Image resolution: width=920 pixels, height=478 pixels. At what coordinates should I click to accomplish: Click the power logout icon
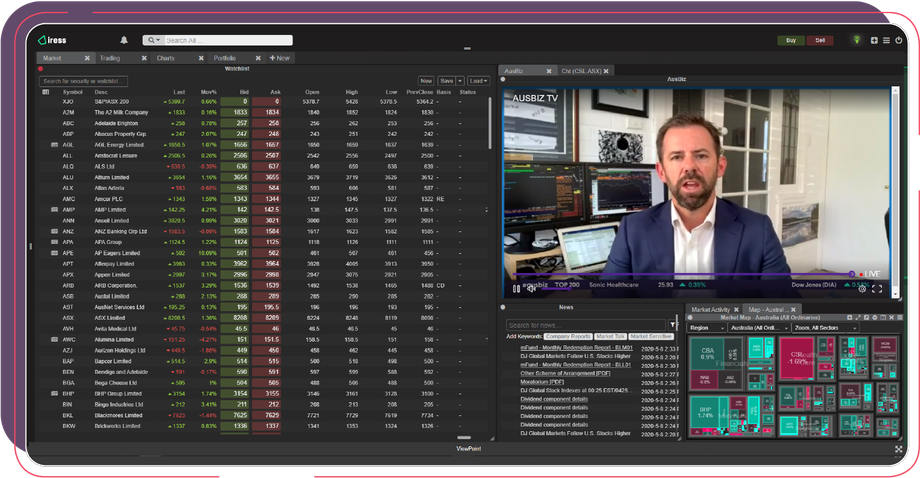(898, 40)
